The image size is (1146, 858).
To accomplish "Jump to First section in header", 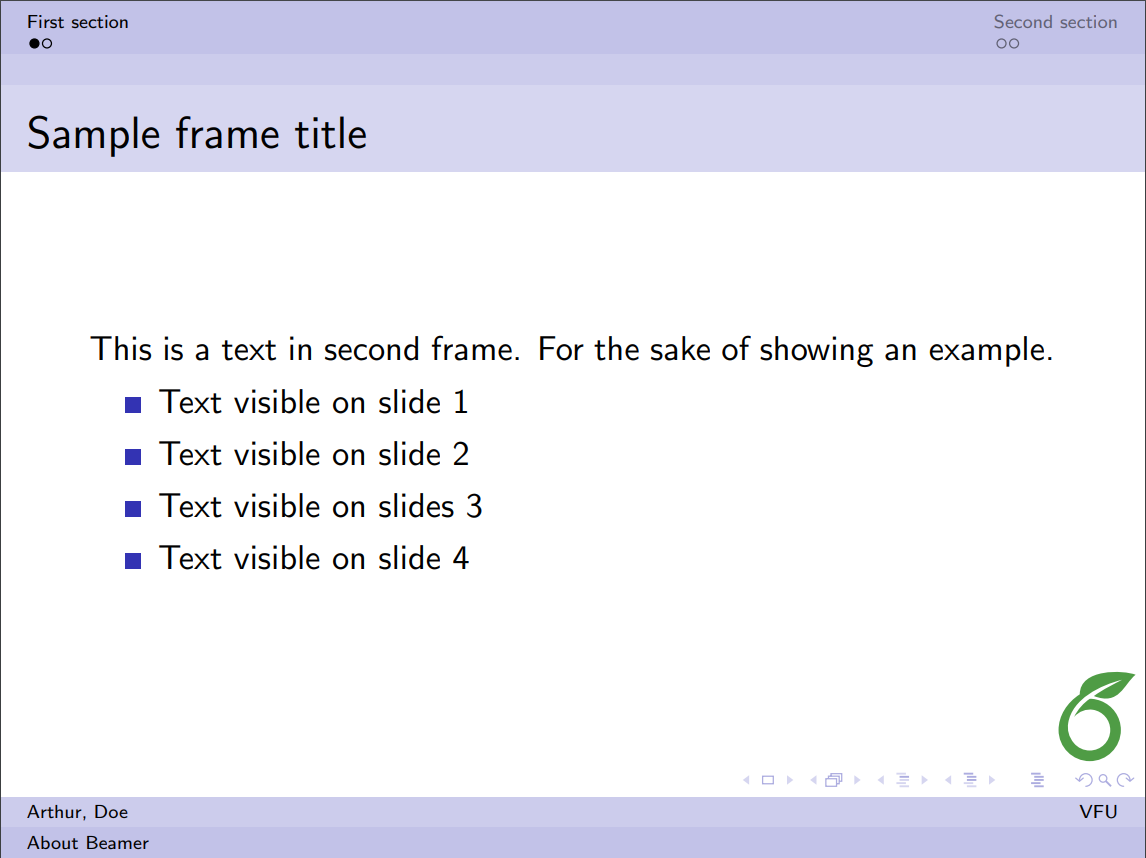I will pyautogui.click(x=78, y=22).
